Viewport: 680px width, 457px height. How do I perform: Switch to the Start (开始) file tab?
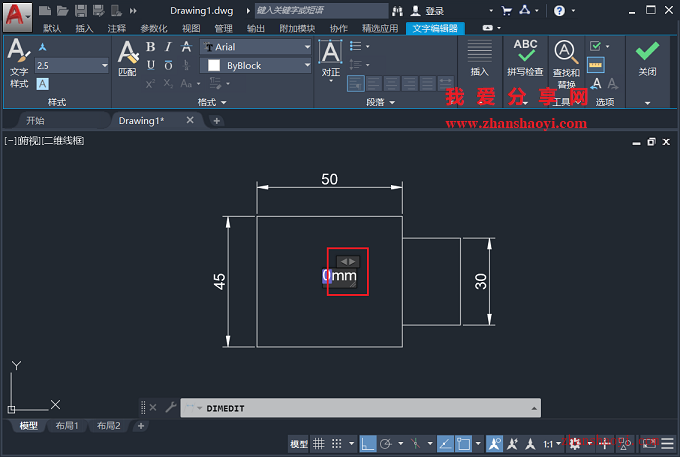35,121
